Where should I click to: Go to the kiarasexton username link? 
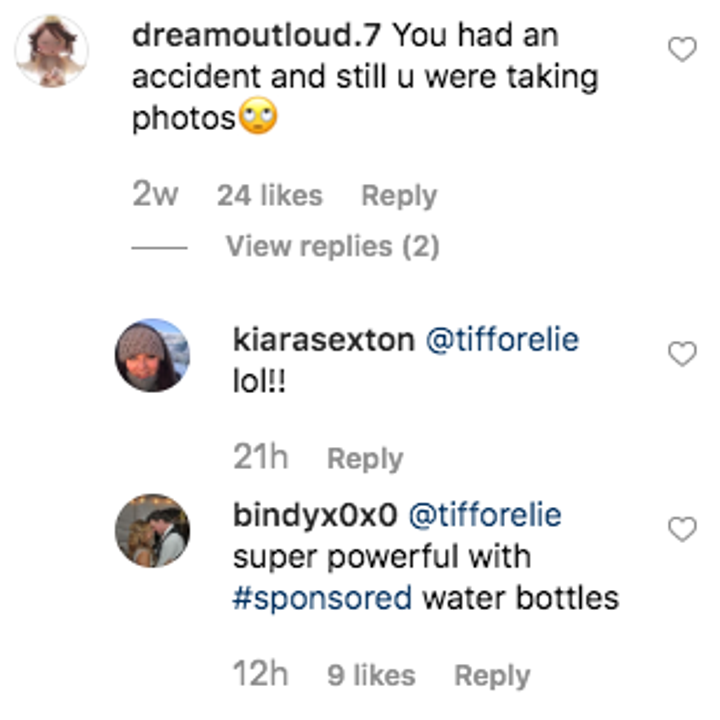tap(322, 340)
